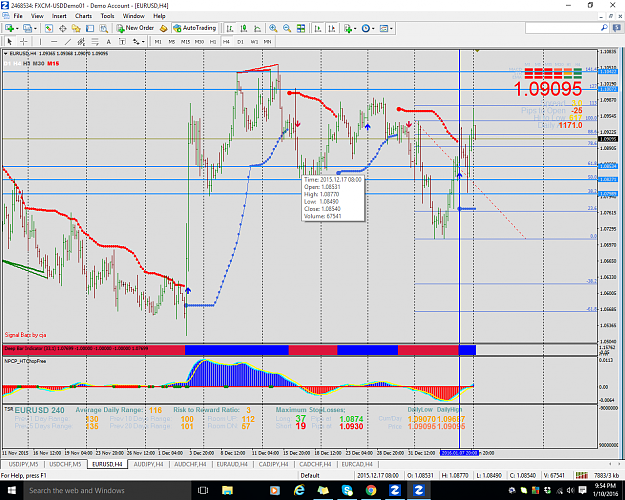Toggle the AutoTrading button
This screenshot has height=500, width=625.
[x=195, y=28]
